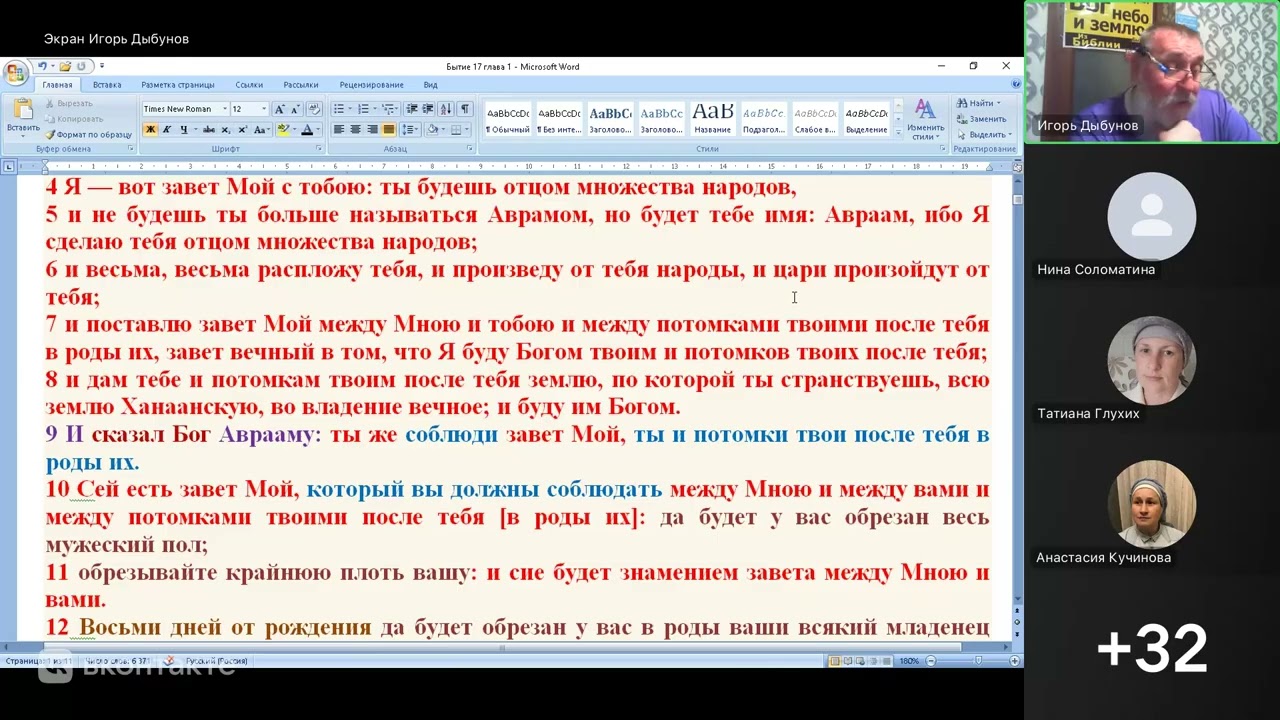This screenshot has width=1280, height=720.
Task: Click Изменить стили button
Action: 925,119
